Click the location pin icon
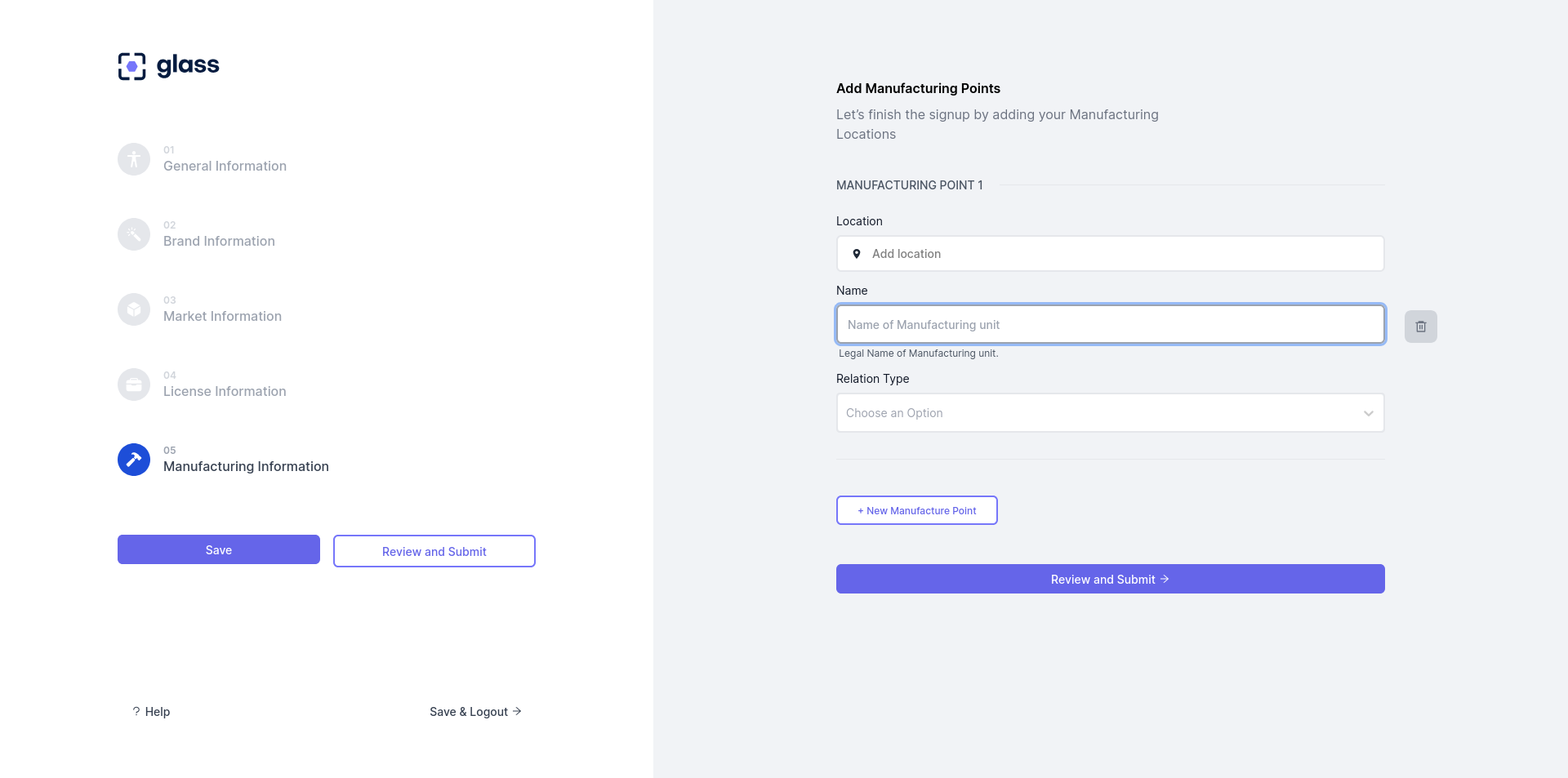Screen dimensions: 1568x778 click(x=857, y=254)
